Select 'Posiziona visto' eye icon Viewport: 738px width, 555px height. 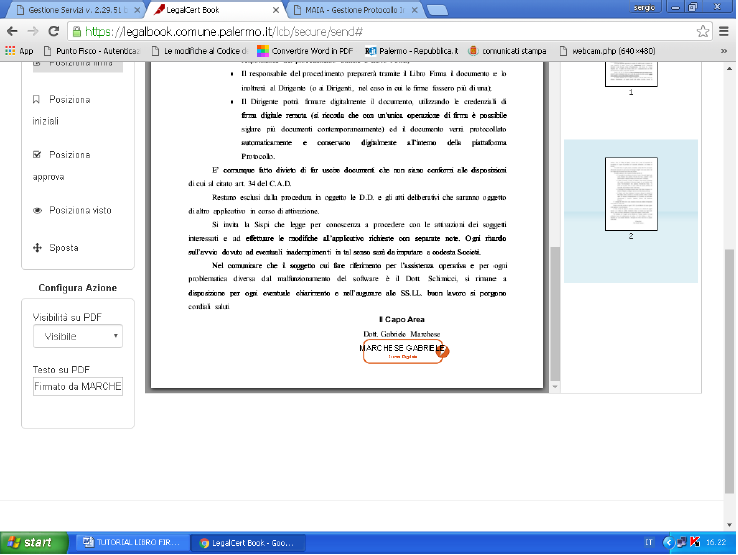37,210
